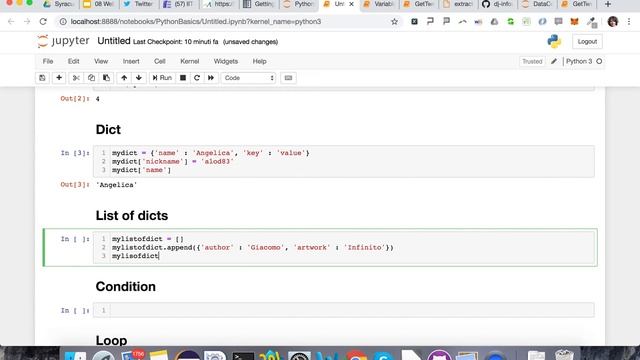Viewport: 640px width, 360px height.
Task: Open the Edit menu
Action: [73, 61]
